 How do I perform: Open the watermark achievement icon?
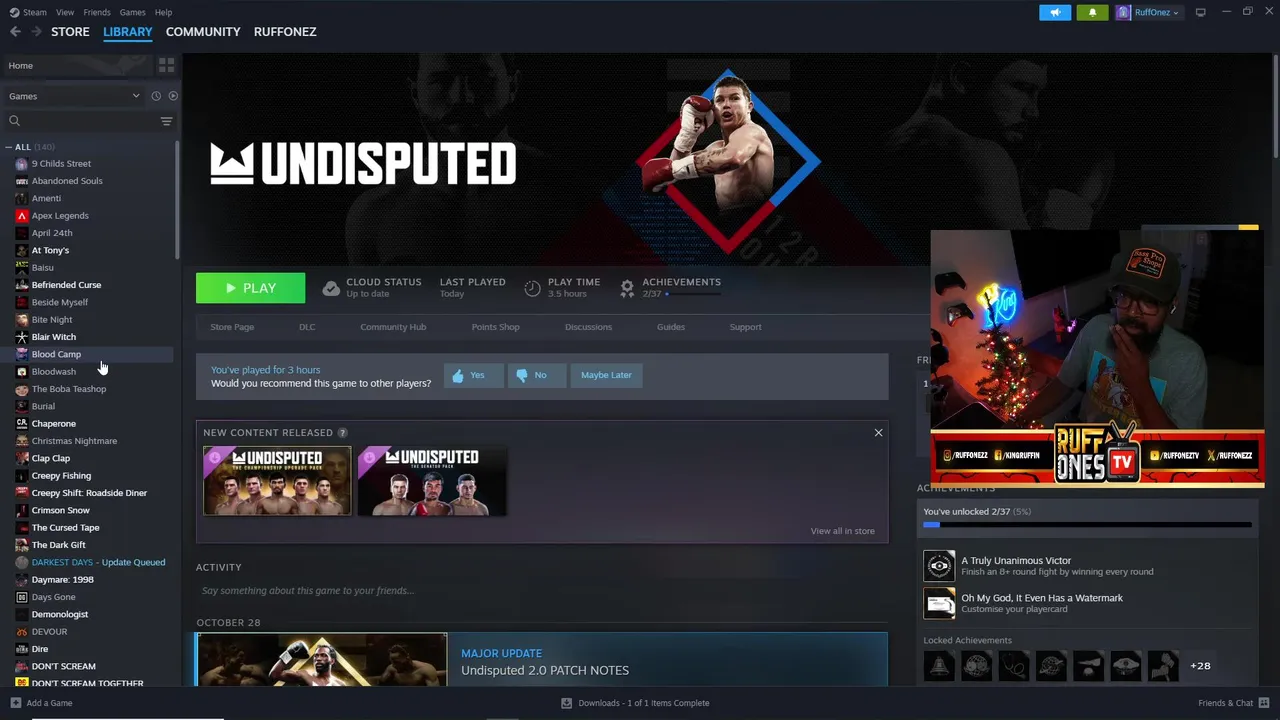point(939,603)
